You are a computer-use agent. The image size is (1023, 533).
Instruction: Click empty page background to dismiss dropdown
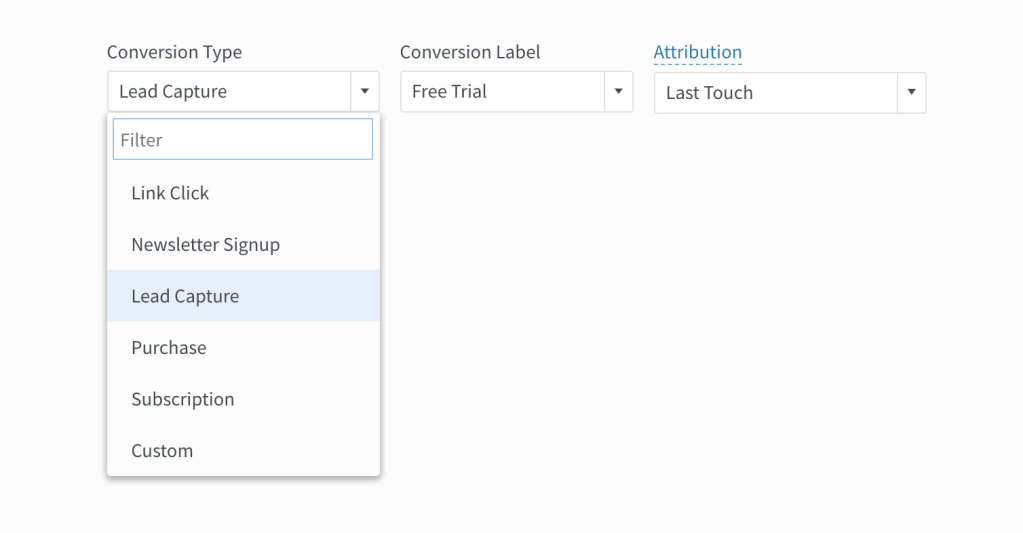point(700,350)
